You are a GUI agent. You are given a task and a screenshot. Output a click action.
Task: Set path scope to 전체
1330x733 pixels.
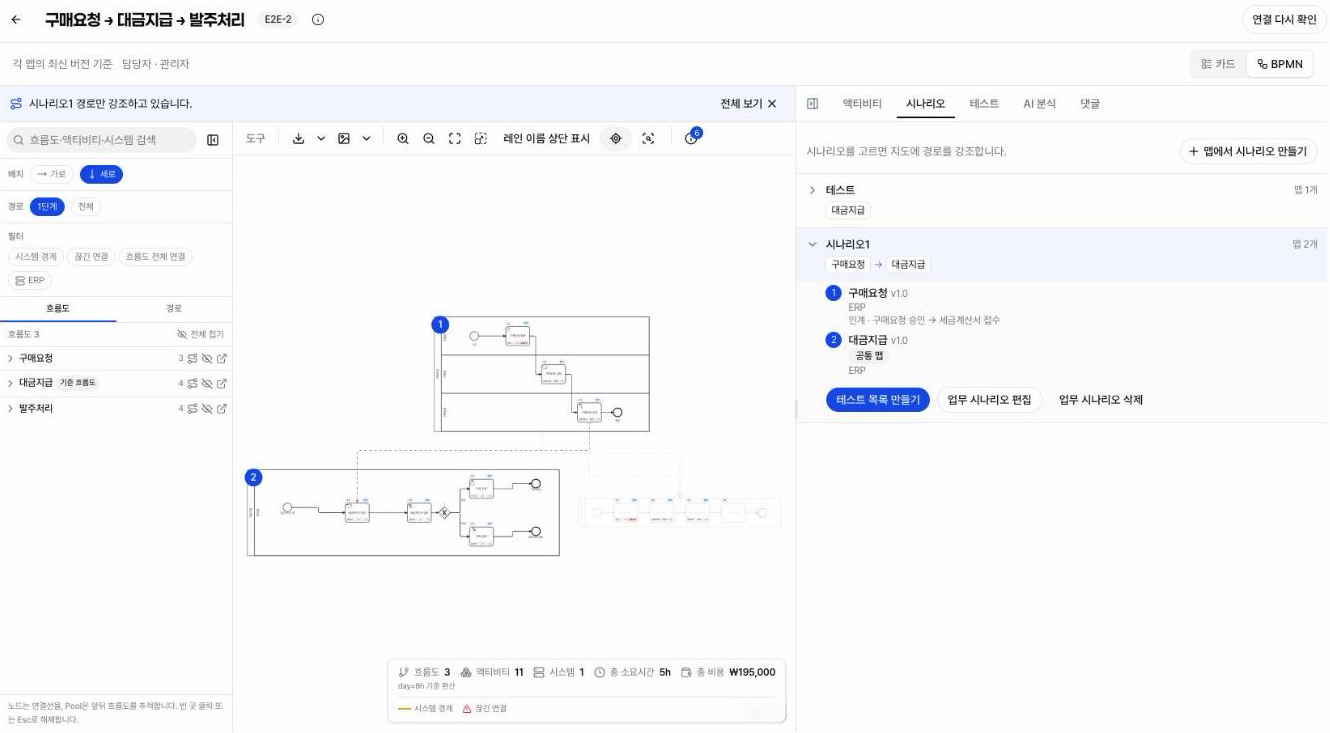(86, 207)
